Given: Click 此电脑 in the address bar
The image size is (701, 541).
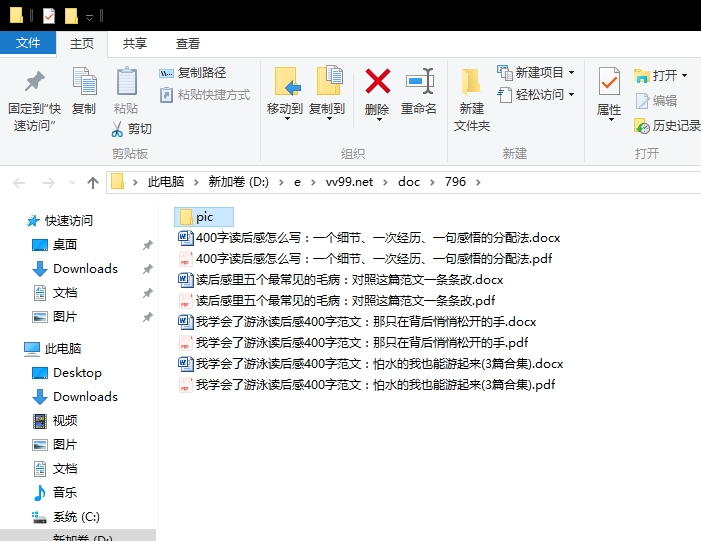Looking at the screenshot, I should [x=166, y=182].
